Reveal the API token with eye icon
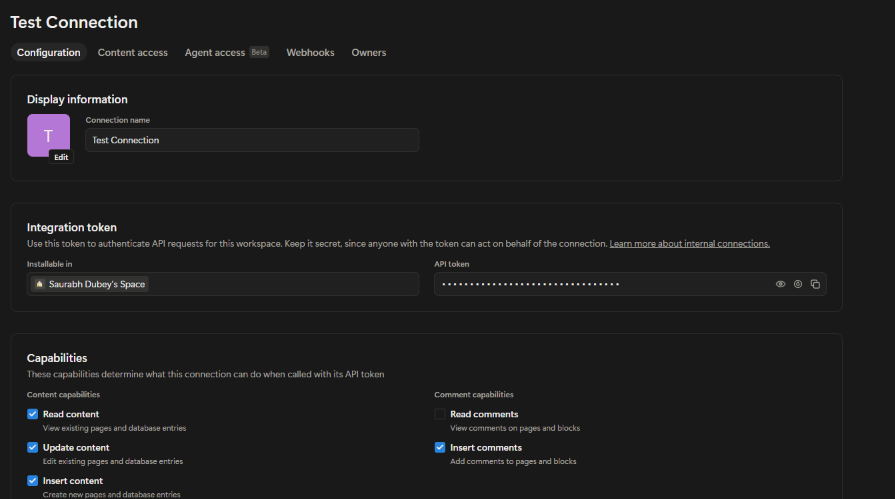The image size is (895, 499). point(780,284)
